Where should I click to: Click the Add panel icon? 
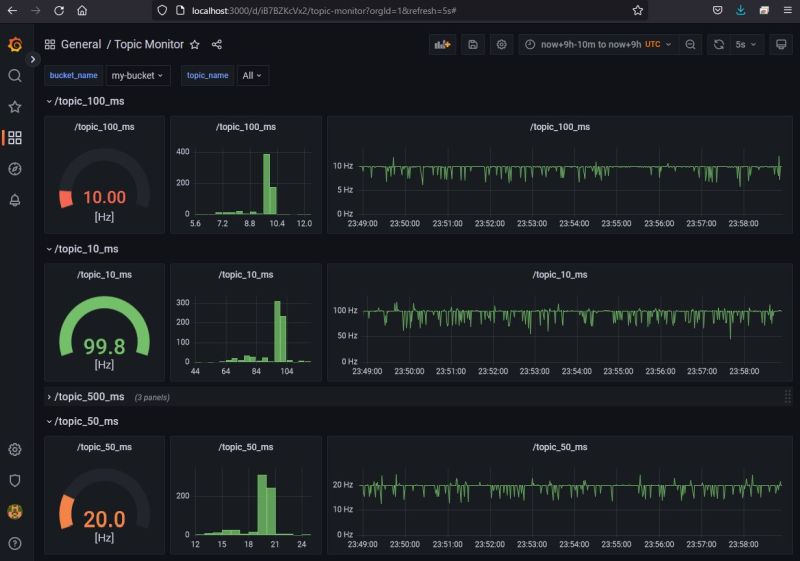coord(442,44)
